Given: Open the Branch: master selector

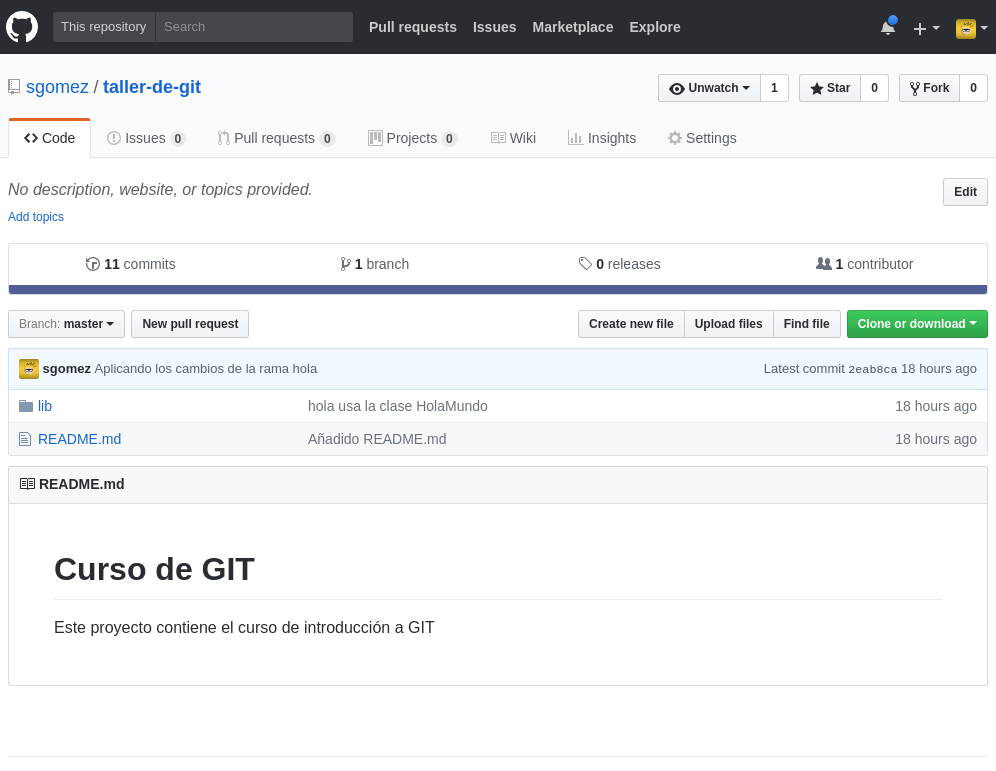Looking at the screenshot, I should (66, 323).
